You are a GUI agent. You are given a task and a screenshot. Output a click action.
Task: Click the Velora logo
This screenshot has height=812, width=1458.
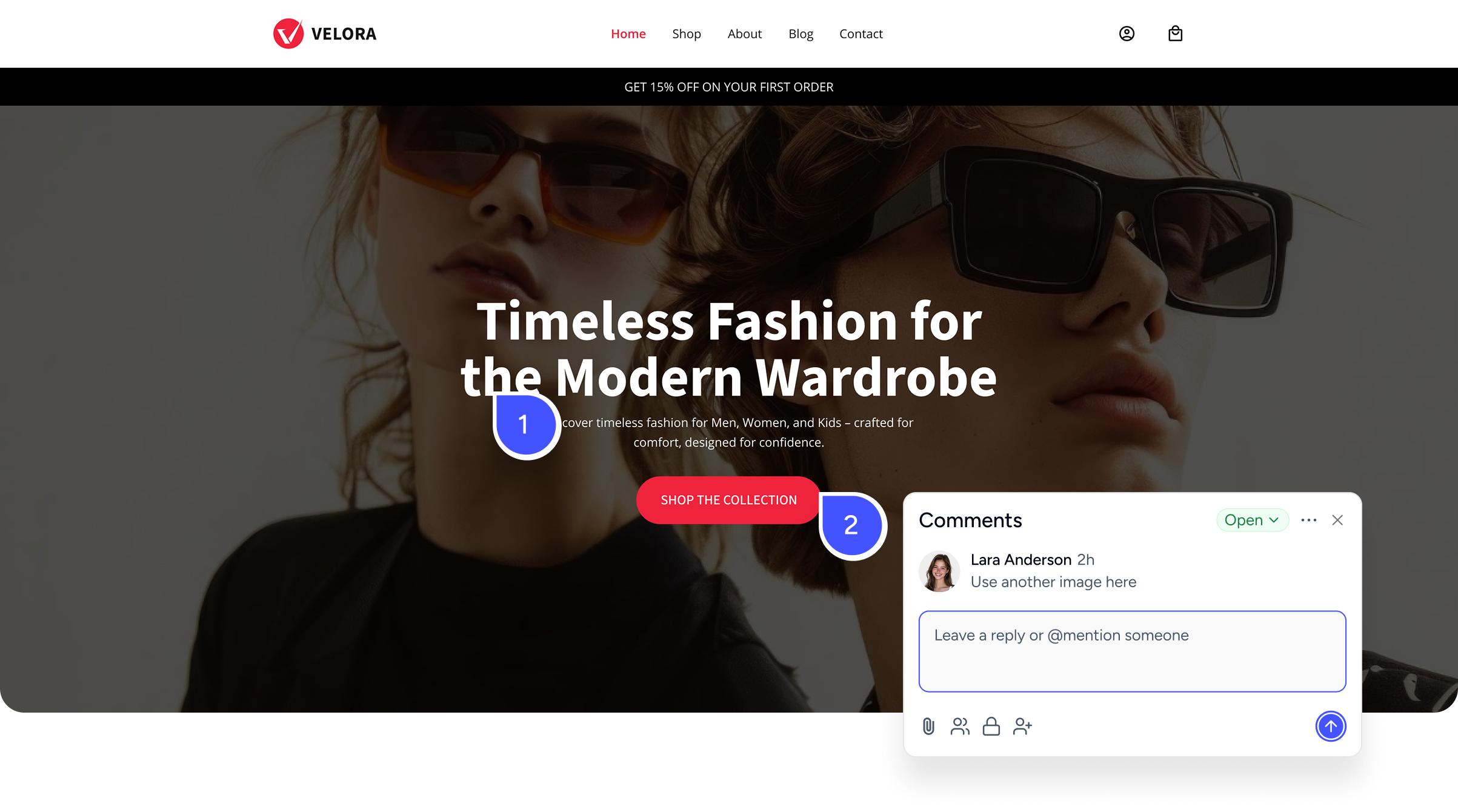click(x=325, y=34)
